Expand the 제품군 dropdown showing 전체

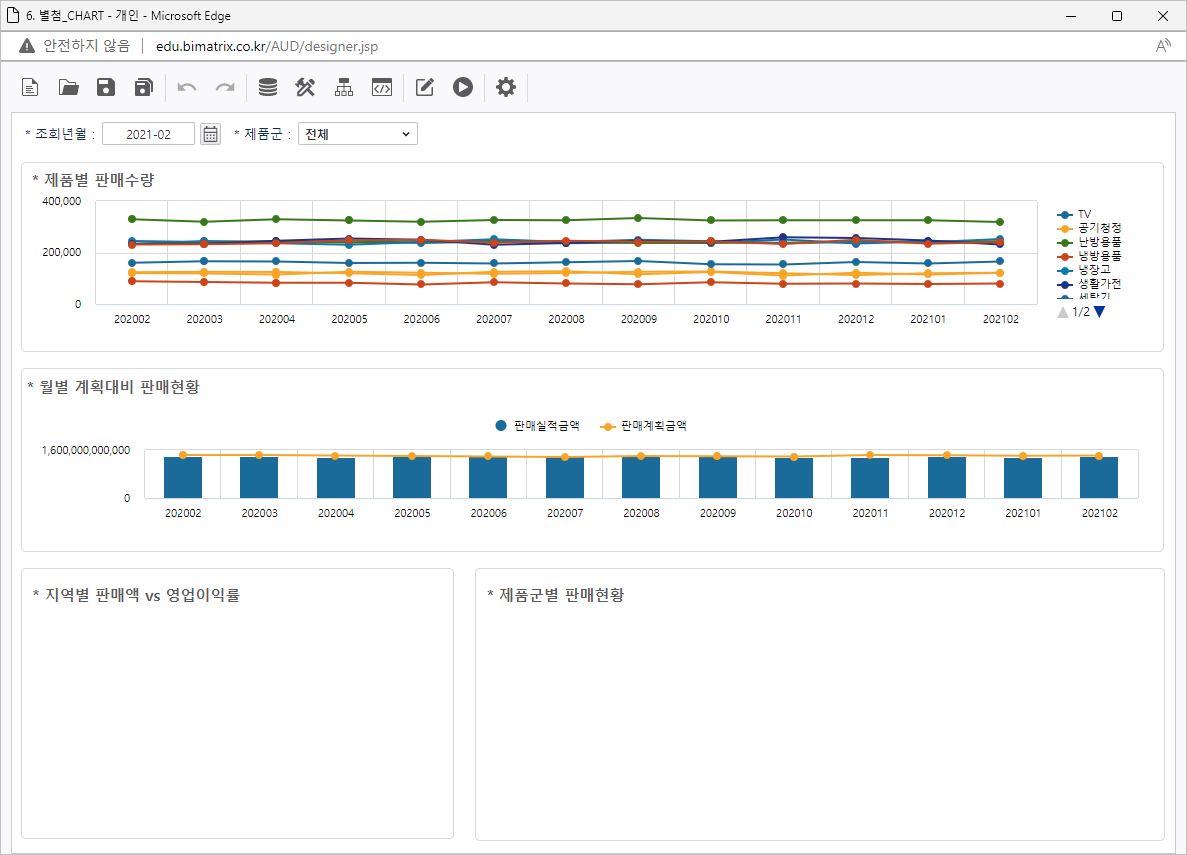click(357, 134)
